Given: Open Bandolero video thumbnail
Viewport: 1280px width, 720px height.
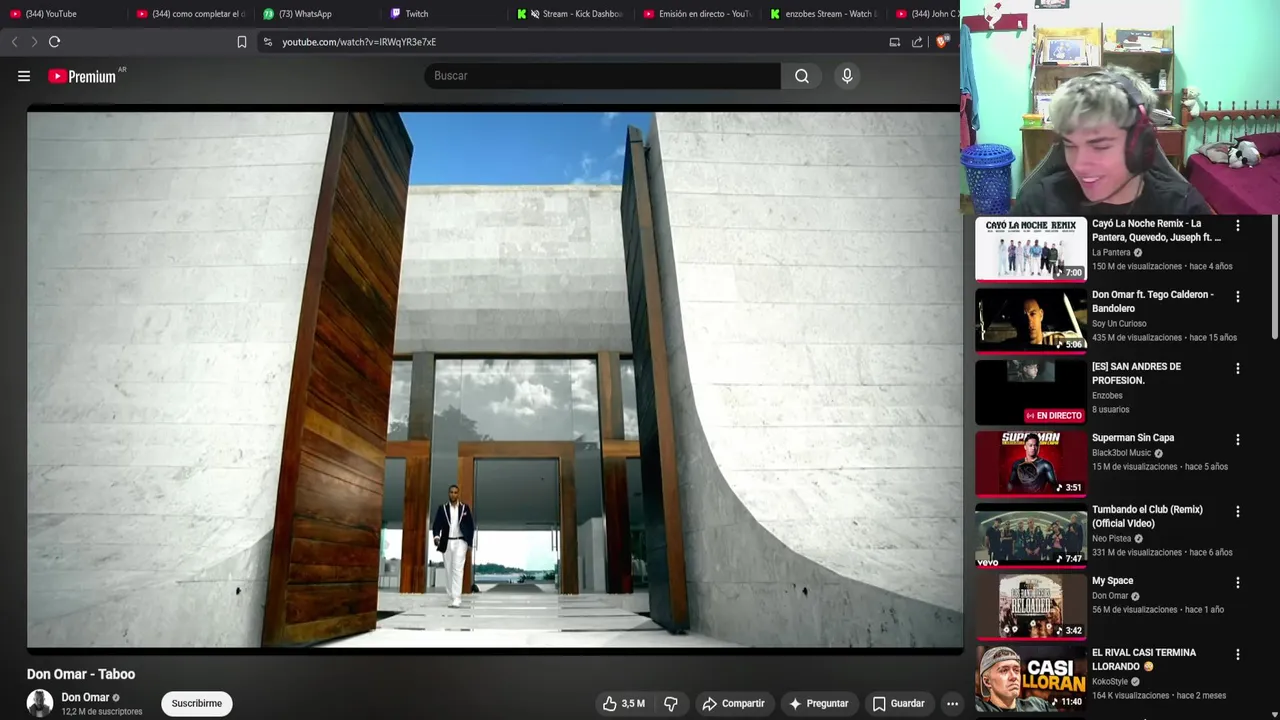Looking at the screenshot, I should [1031, 321].
